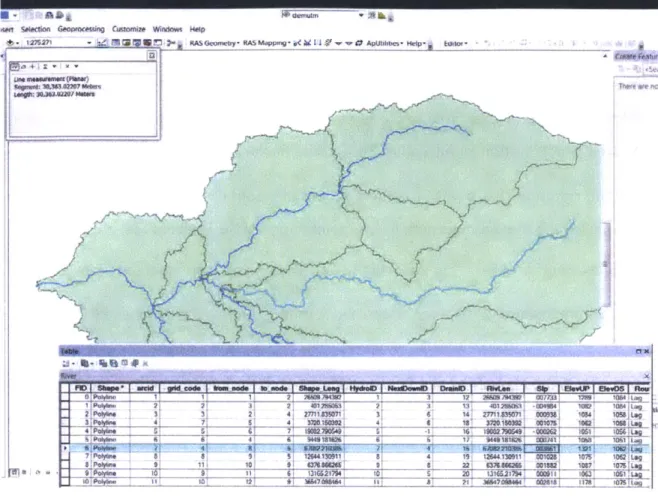Click the Shape_Leng column header

(319, 388)
